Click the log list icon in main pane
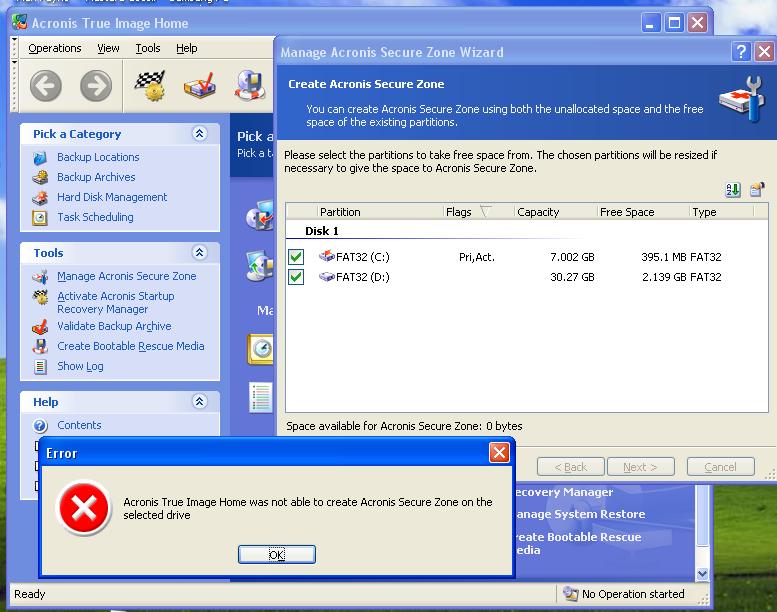The width and height of the screenshot is (777, 612). pos(261,397)
